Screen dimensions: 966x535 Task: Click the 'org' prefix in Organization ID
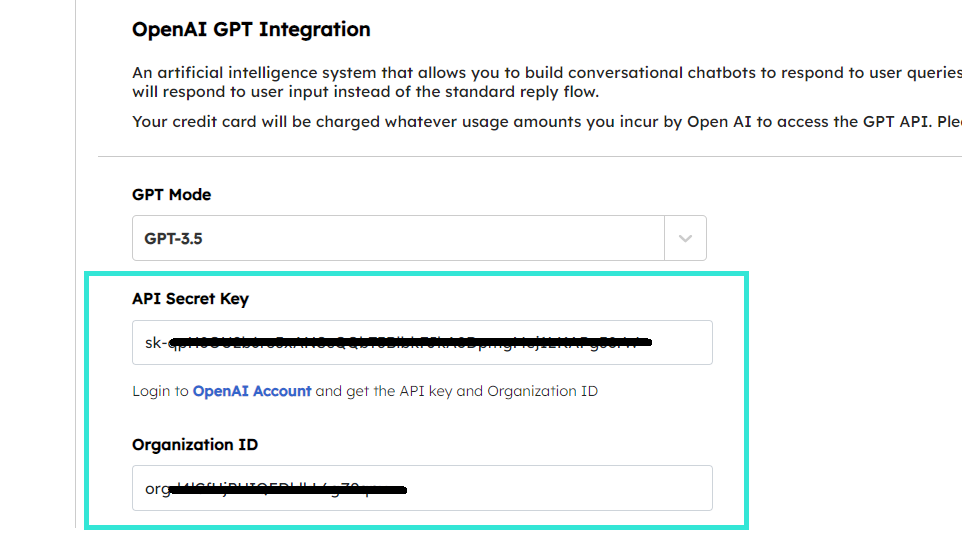pos(158,490)
